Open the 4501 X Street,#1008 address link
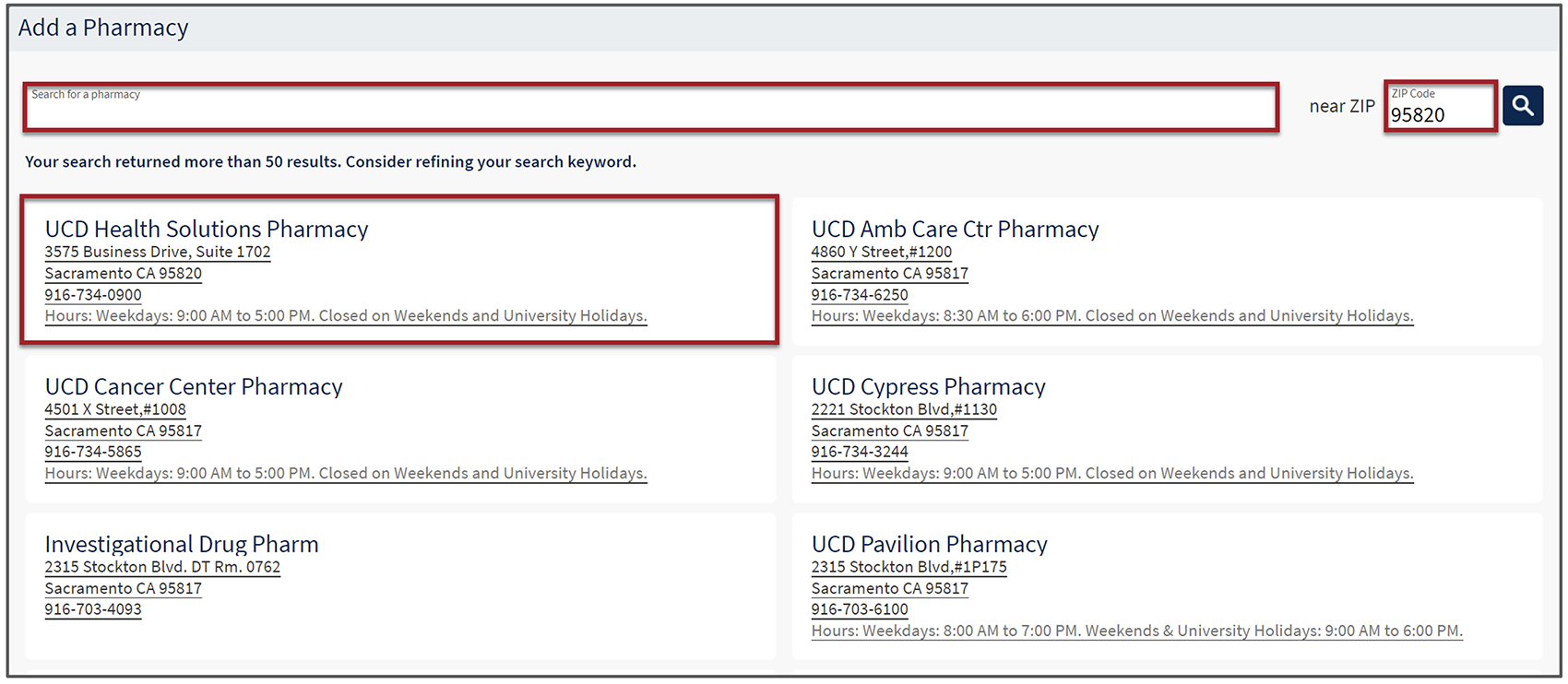This screenshot has height=684, width=1568. tap(115, 410)
